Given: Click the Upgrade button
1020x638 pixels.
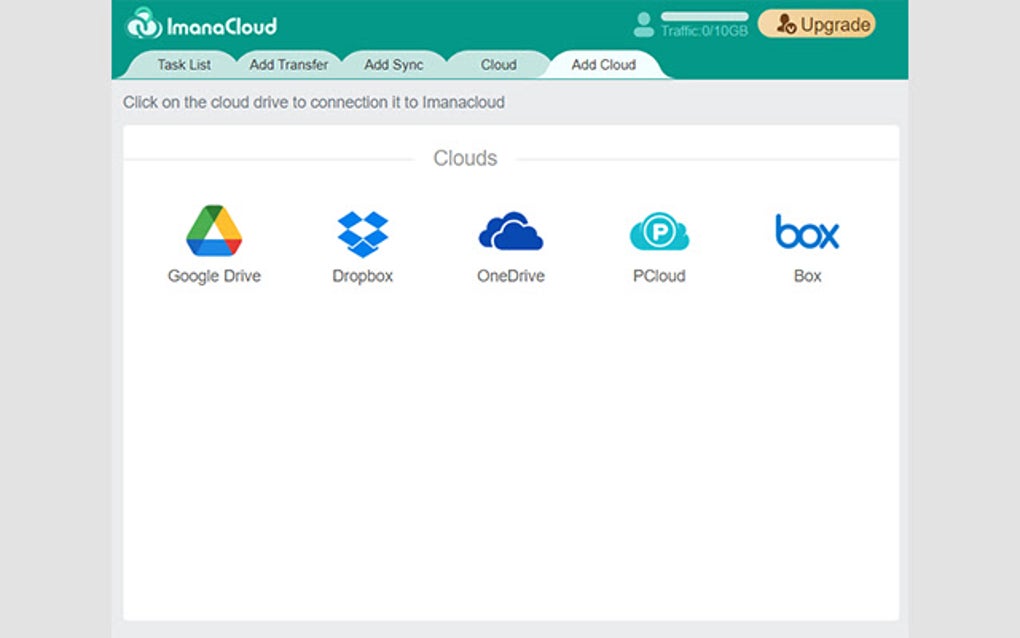Looking at the screenshot, I should [x=816, y=22].
